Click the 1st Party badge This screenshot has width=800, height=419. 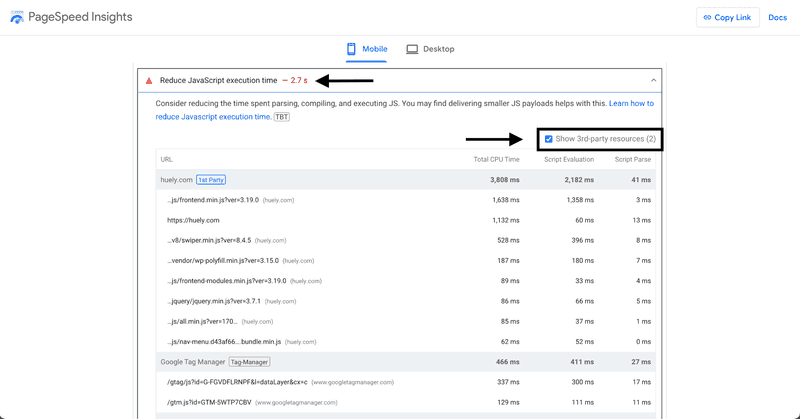pos(211,180)
